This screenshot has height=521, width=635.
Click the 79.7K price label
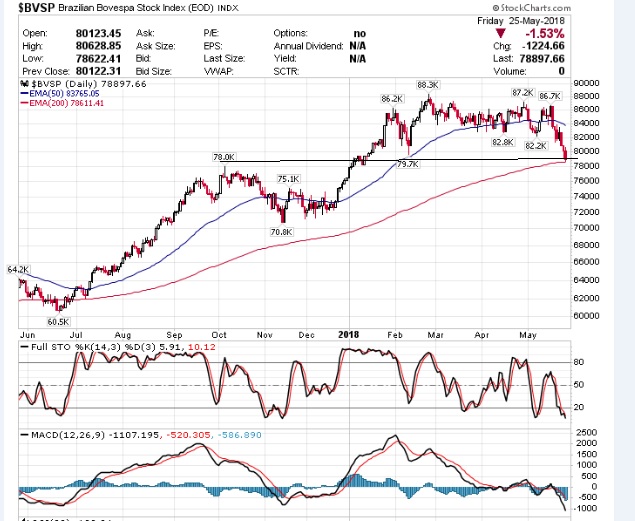click(408, 164)
